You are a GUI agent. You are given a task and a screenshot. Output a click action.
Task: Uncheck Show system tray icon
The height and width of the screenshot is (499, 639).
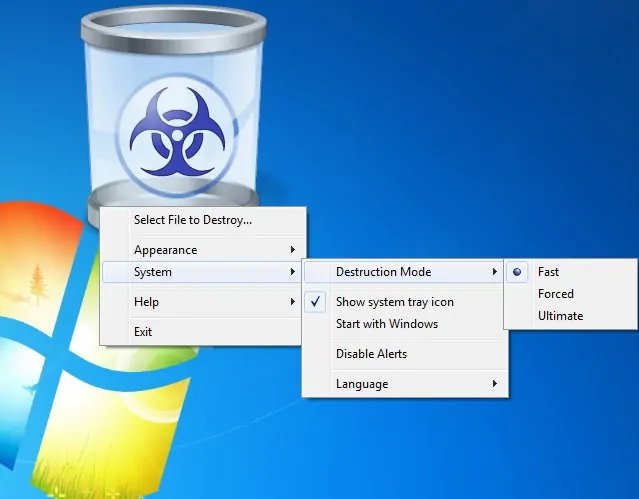pyautogui.click(x=394, y=302)
